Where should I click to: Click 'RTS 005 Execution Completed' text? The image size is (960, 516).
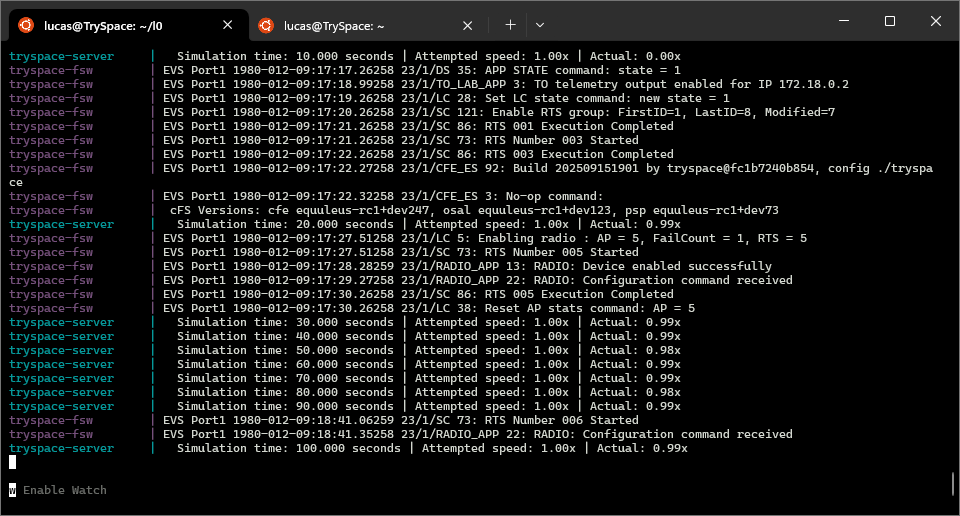click(579, 294)
